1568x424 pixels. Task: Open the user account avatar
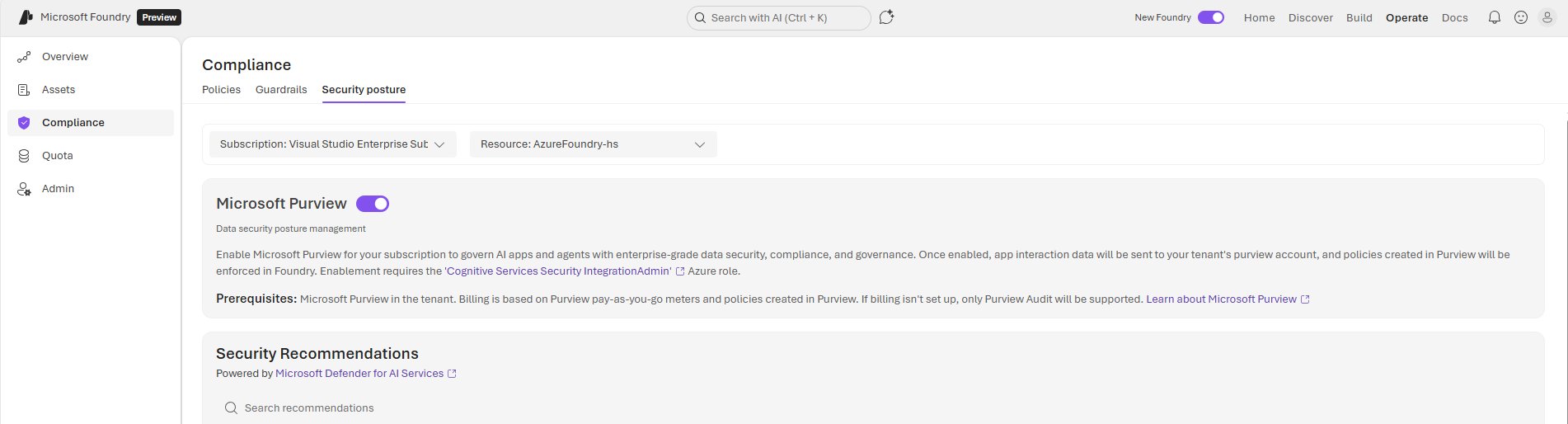point(1547,17)
